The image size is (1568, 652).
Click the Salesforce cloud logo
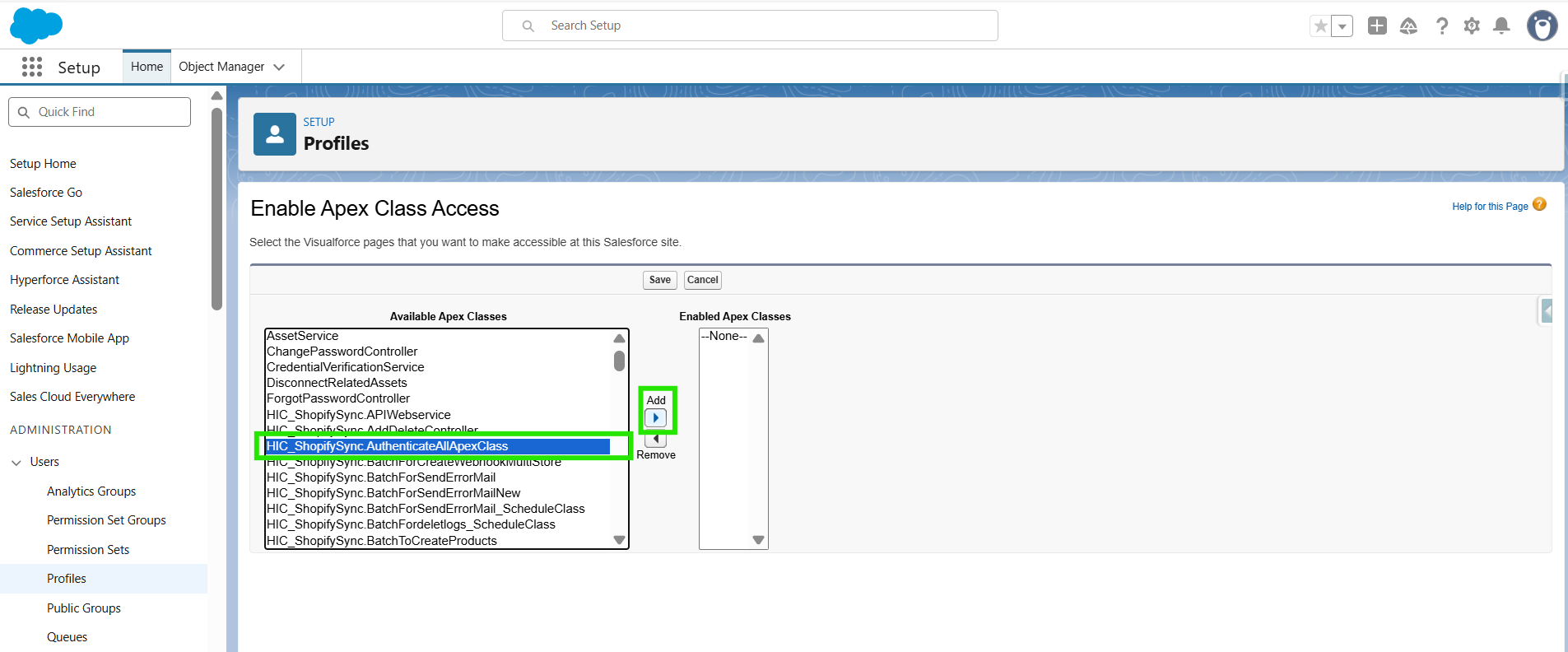click(36, 26)
